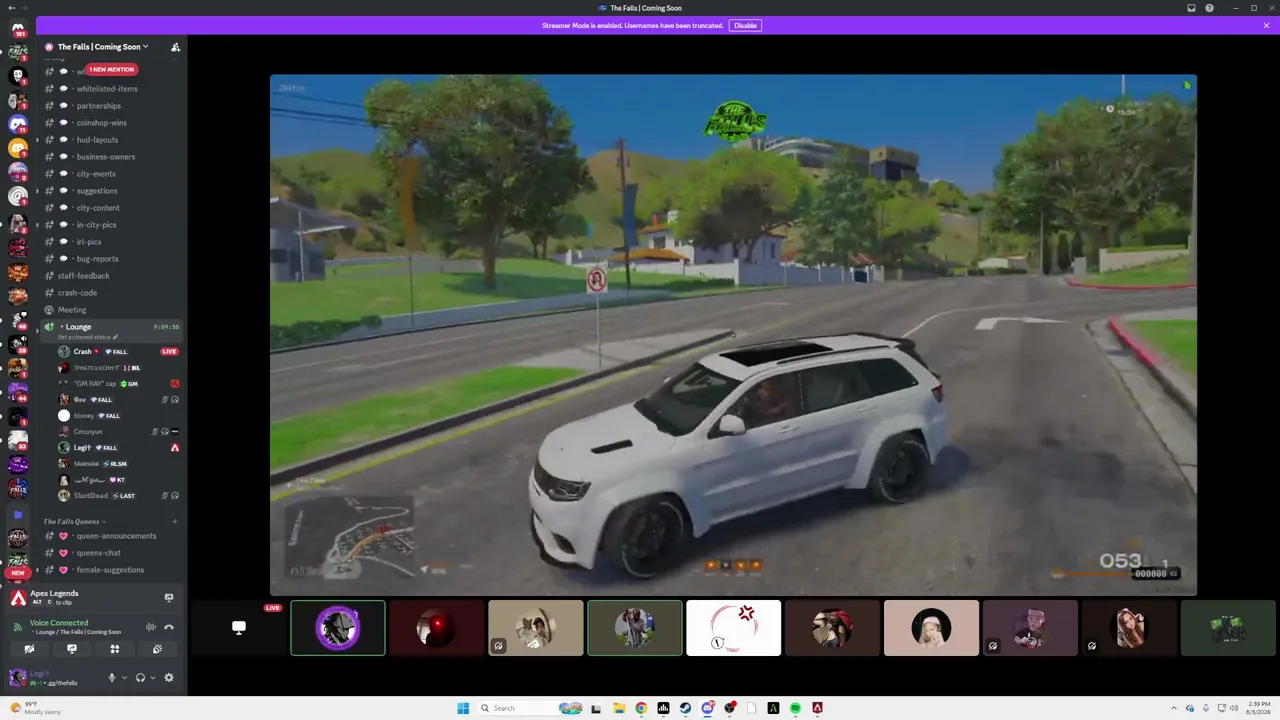Click the Voice Connected status text

point(59,623)
